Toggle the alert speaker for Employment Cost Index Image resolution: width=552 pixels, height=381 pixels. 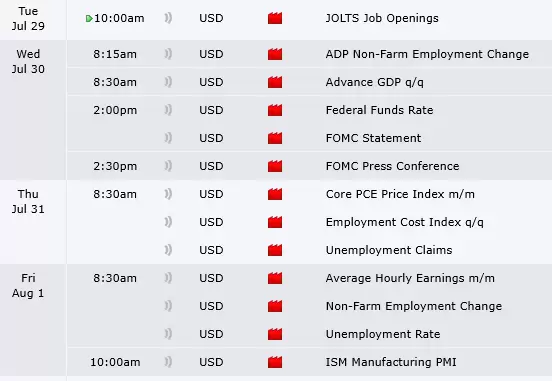coord(168,222)
